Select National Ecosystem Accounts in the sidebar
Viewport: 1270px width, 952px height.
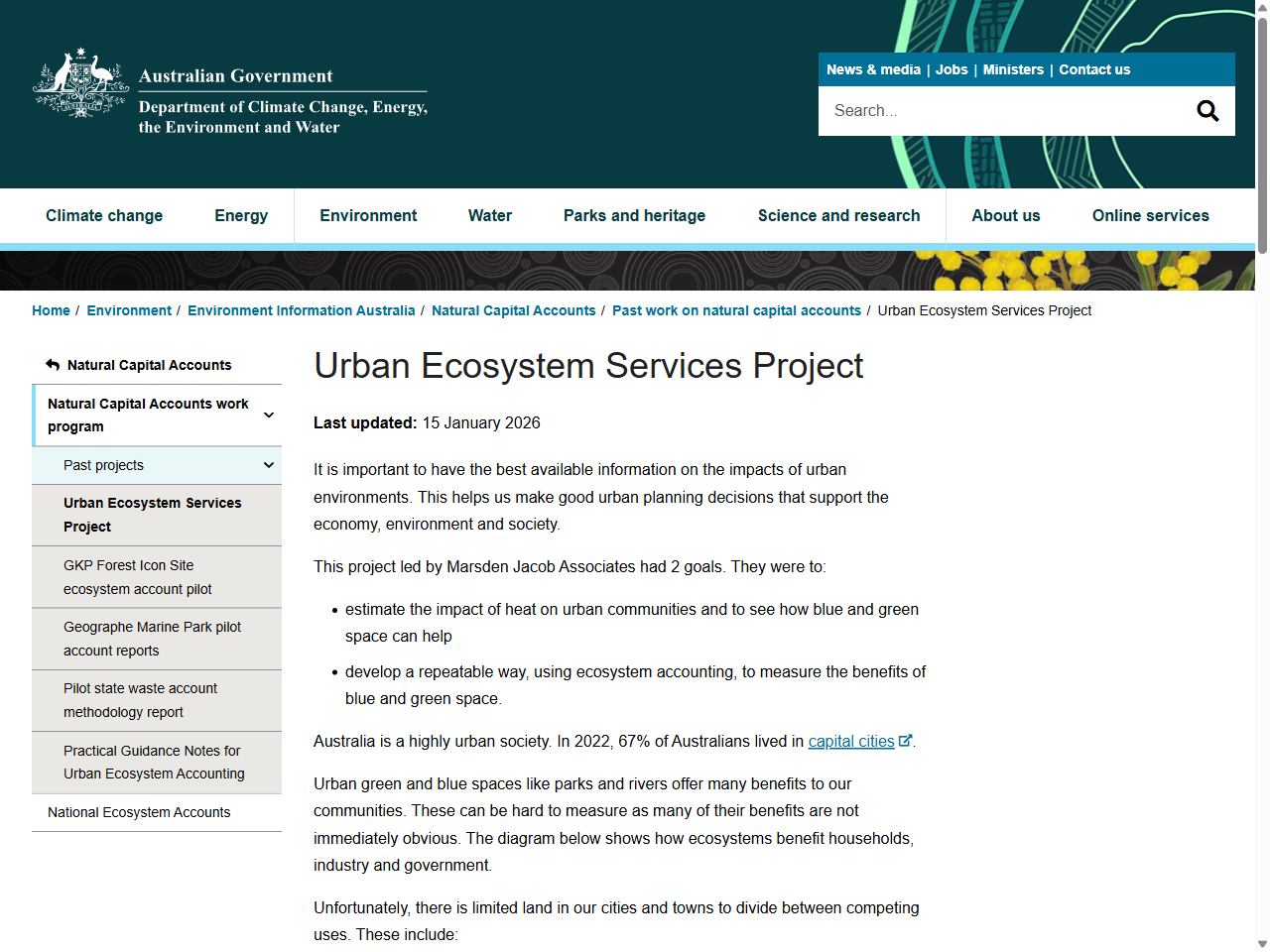pos(138,812)
